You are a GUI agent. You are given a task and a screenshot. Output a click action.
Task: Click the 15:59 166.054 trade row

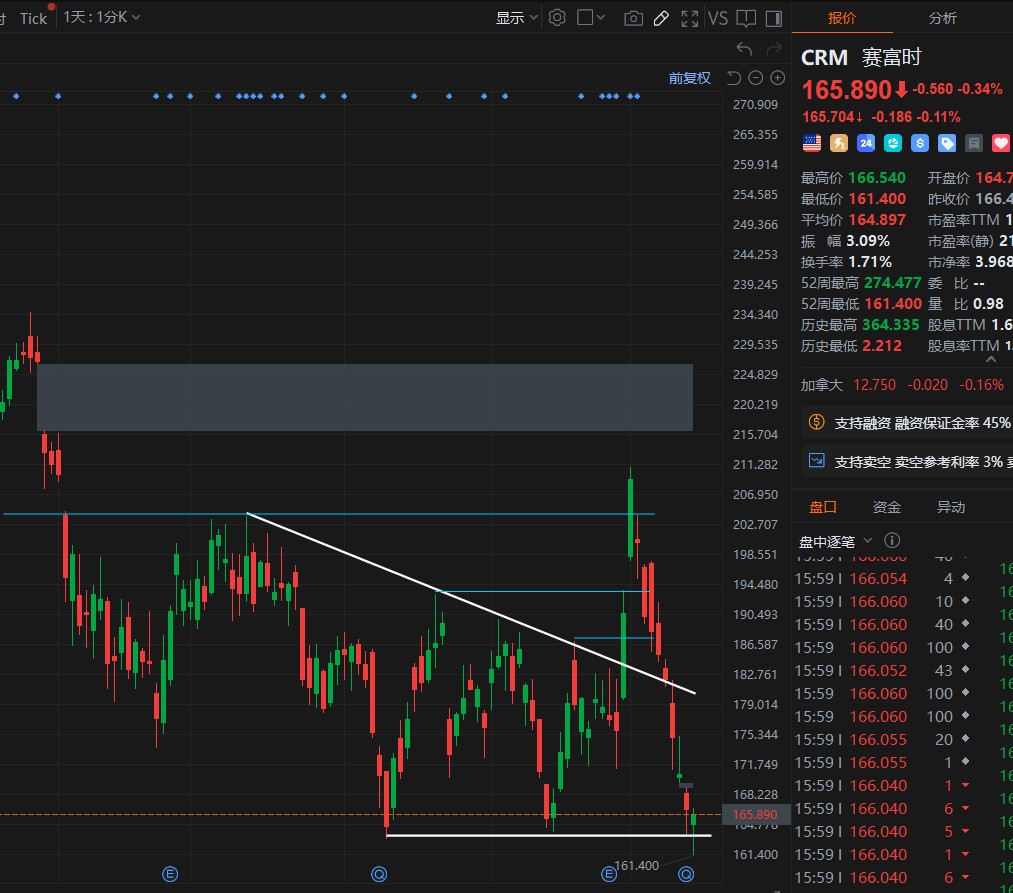pos(882,578)
